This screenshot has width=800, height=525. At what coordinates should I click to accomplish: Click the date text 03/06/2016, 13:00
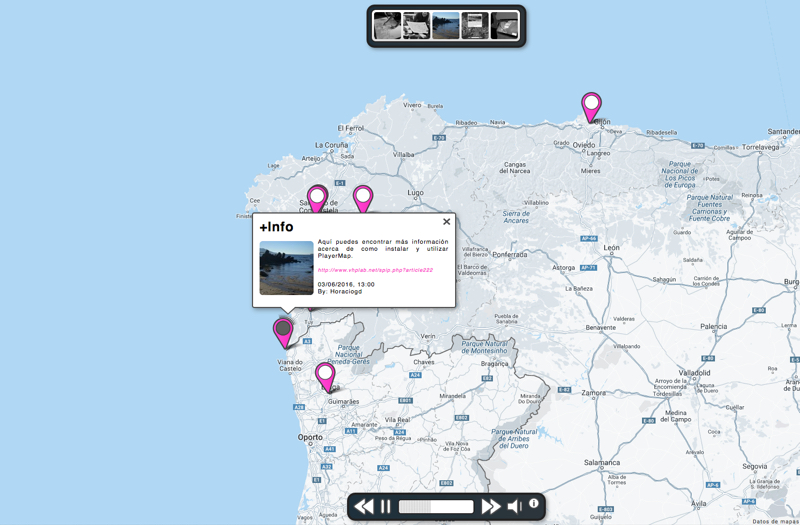pos(346,284)
